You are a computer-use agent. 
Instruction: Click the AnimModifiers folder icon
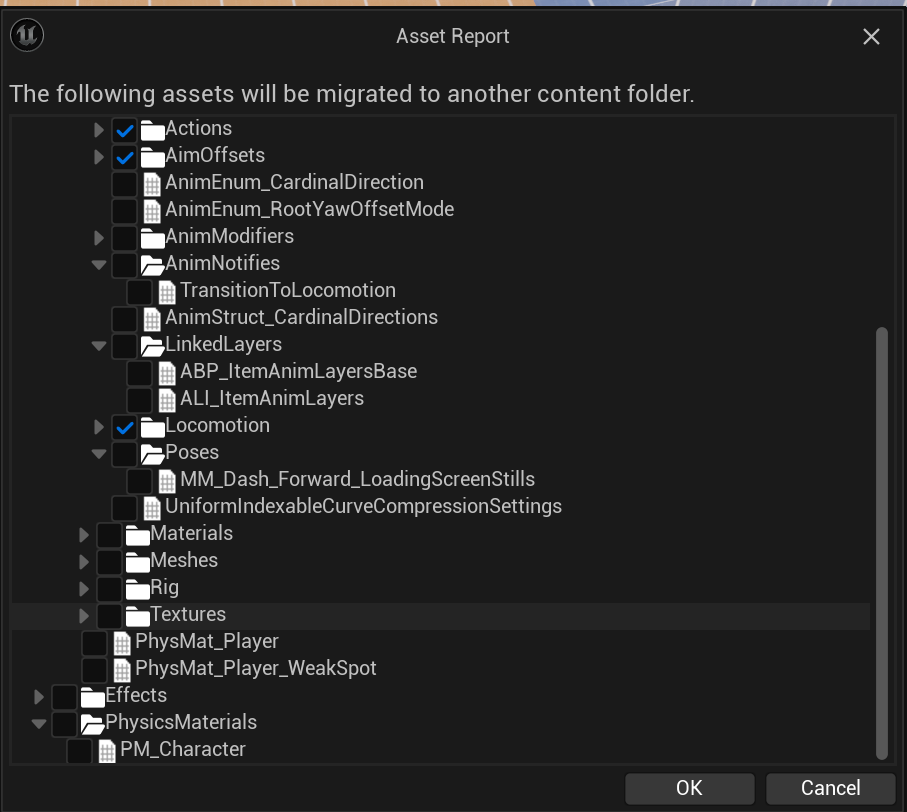pos(153,238)
